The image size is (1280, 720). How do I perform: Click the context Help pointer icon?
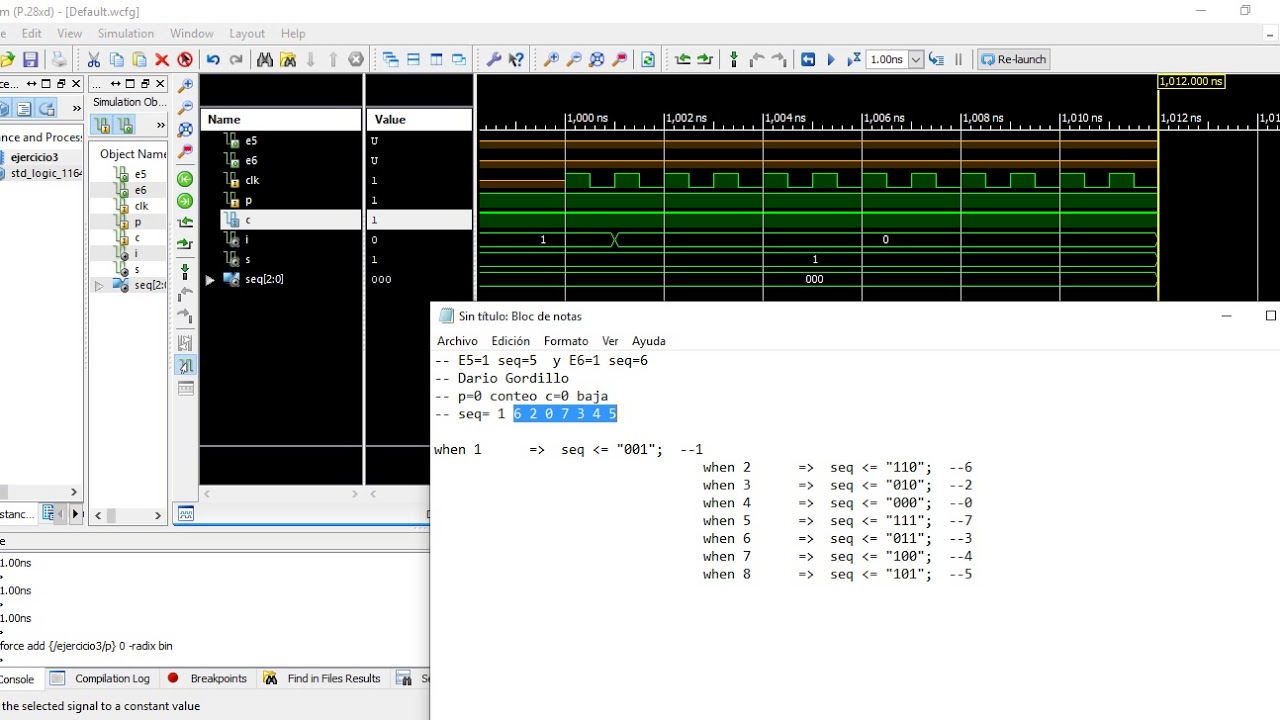click(516, 60)
